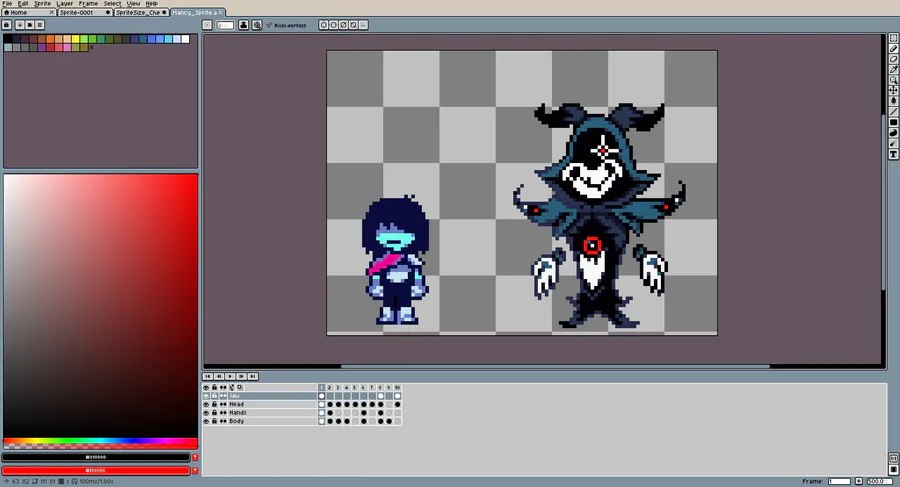Toggle visibility of the selected Jaw layer

coord(206,396)
